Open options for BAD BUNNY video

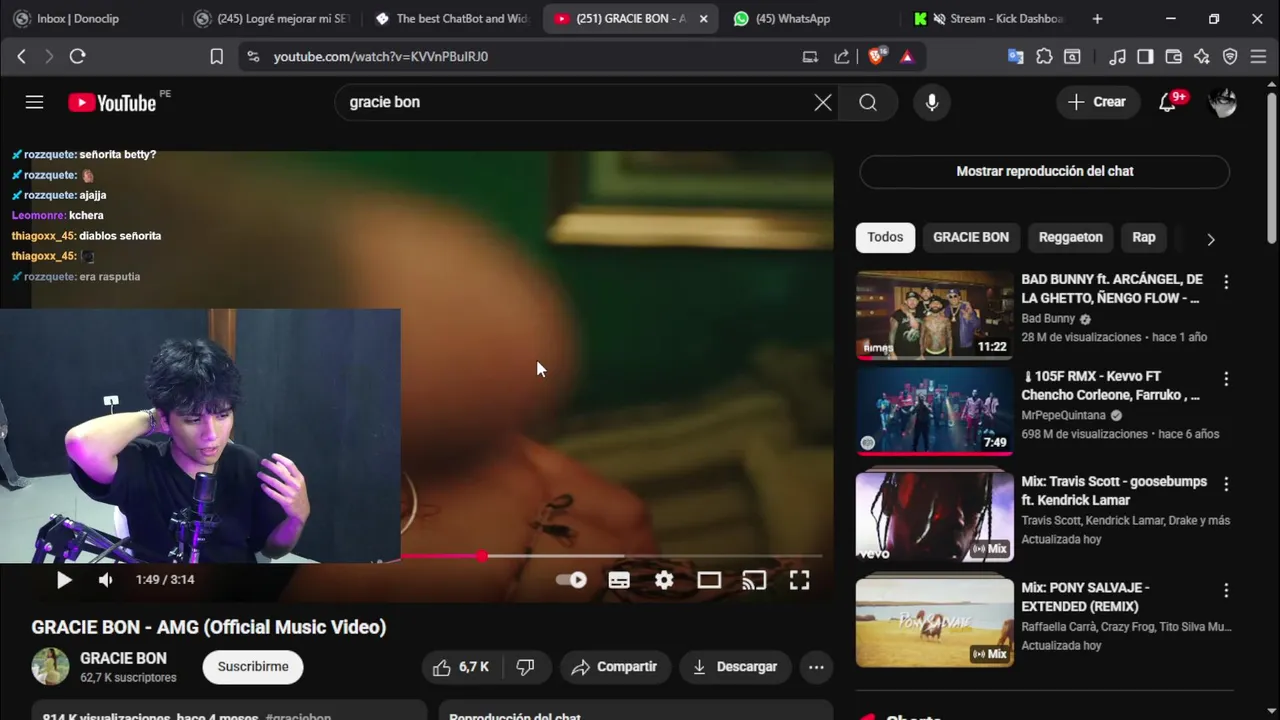(1226, 282)
